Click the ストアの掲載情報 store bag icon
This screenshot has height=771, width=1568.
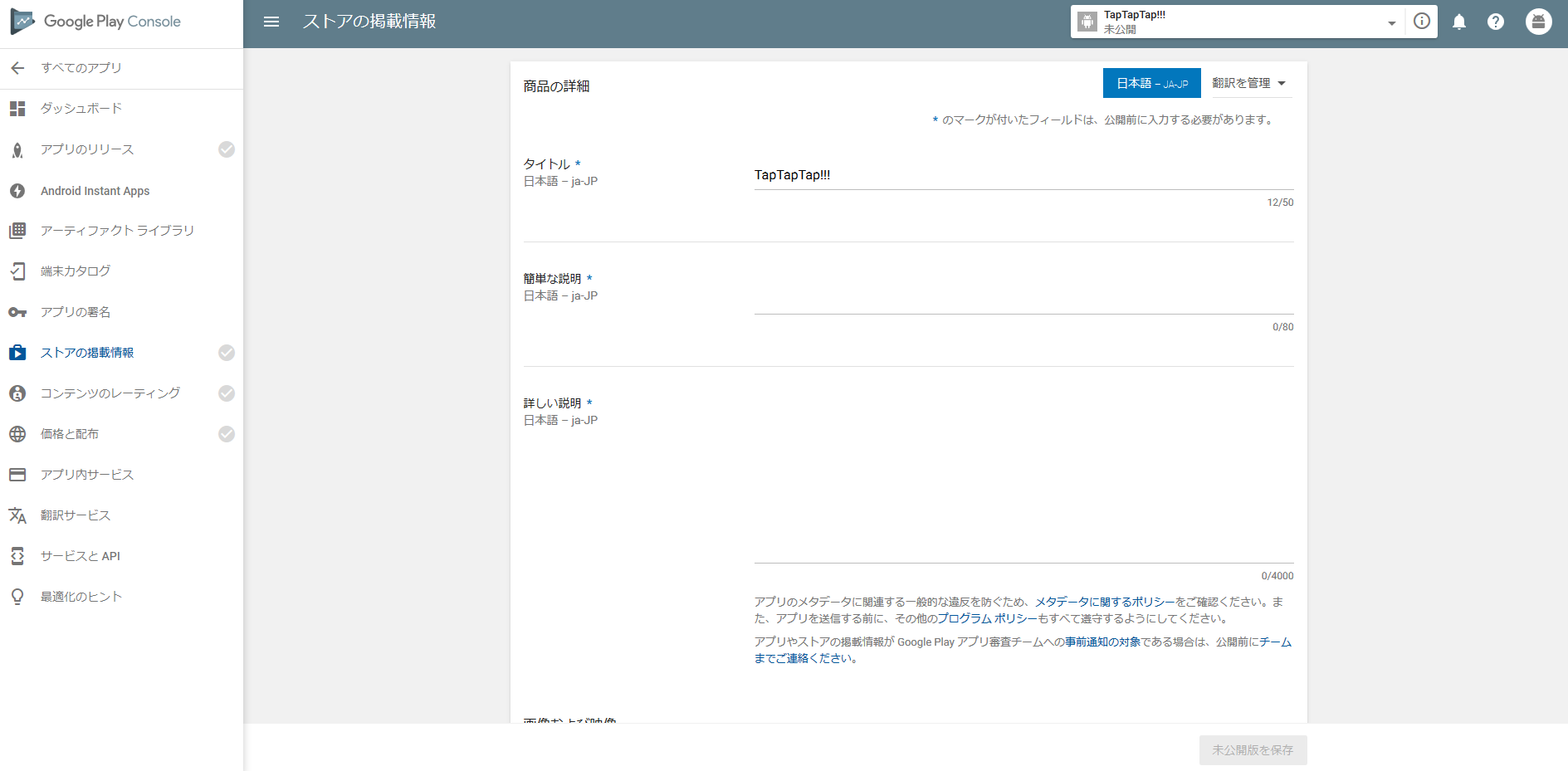(17, 353)
